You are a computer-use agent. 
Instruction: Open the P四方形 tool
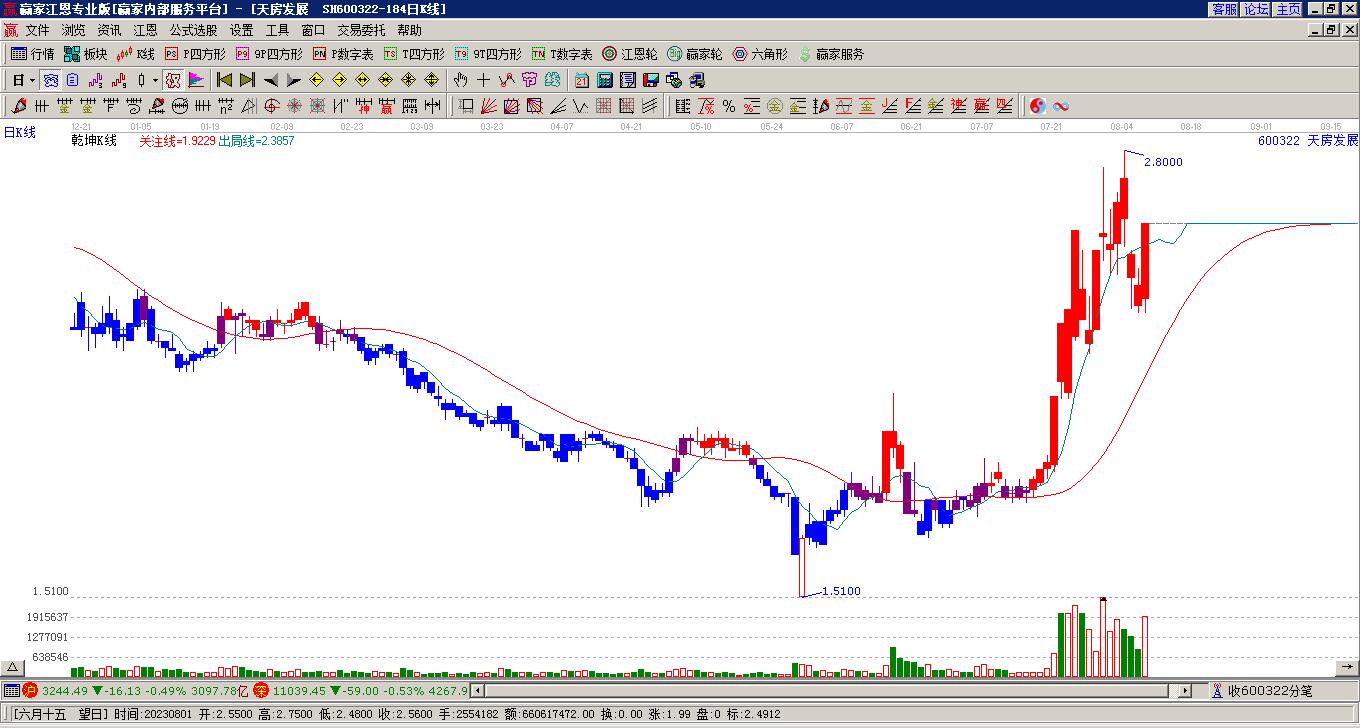195,54
